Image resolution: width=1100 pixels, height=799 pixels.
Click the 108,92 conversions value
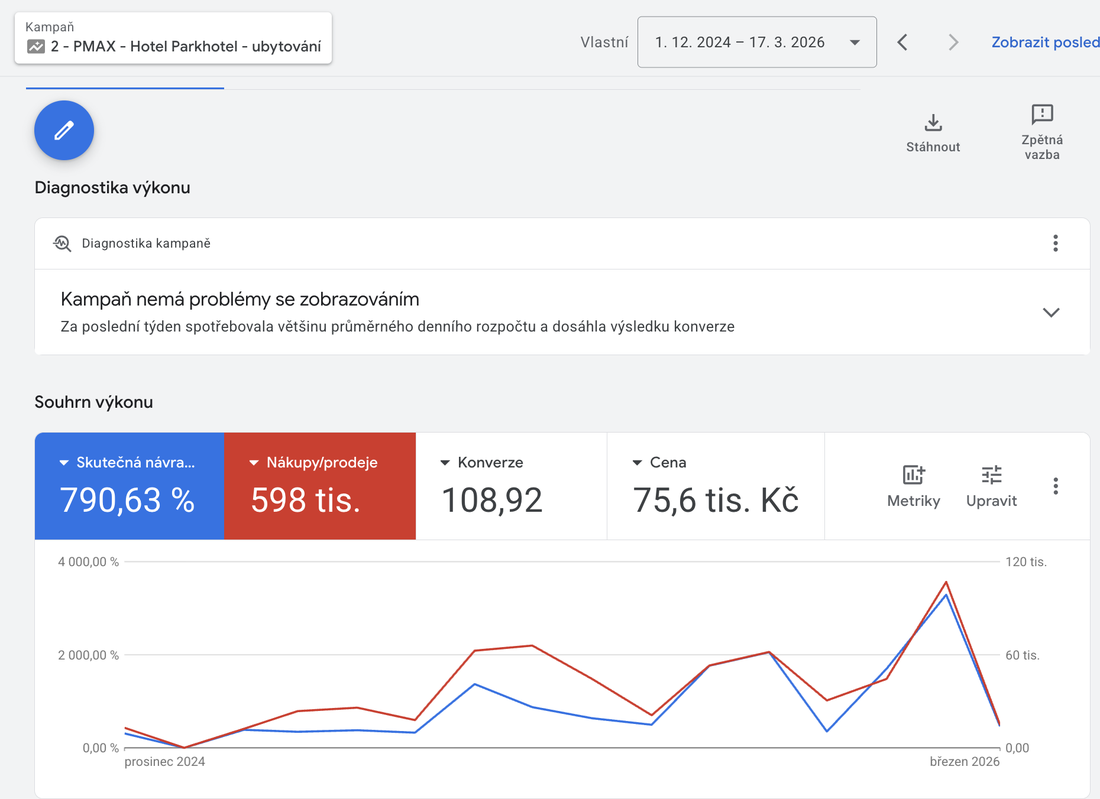(x=492, y=500)
